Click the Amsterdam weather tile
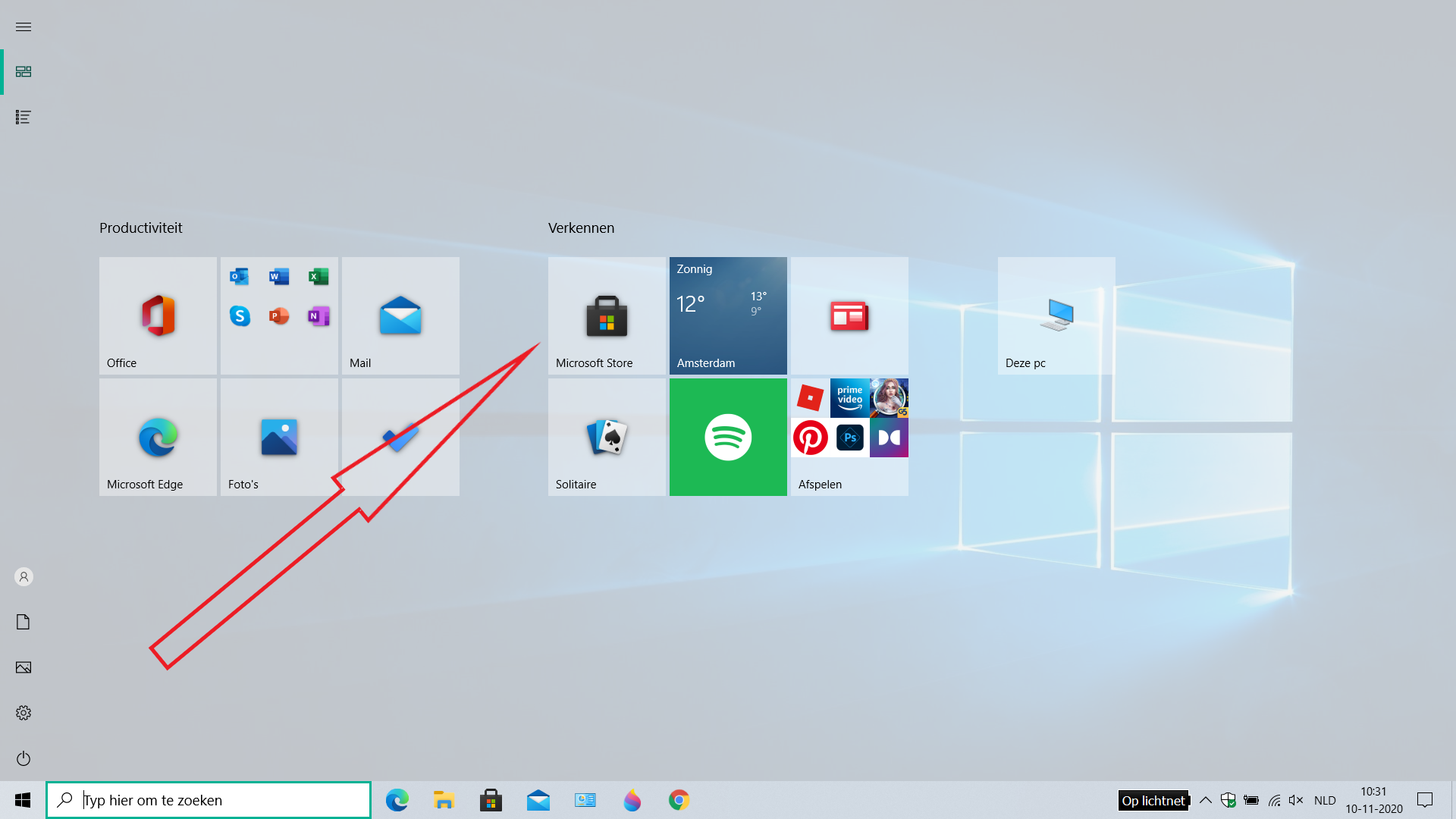This screenshot has height=819, width=1456. [x=728, y=315]
